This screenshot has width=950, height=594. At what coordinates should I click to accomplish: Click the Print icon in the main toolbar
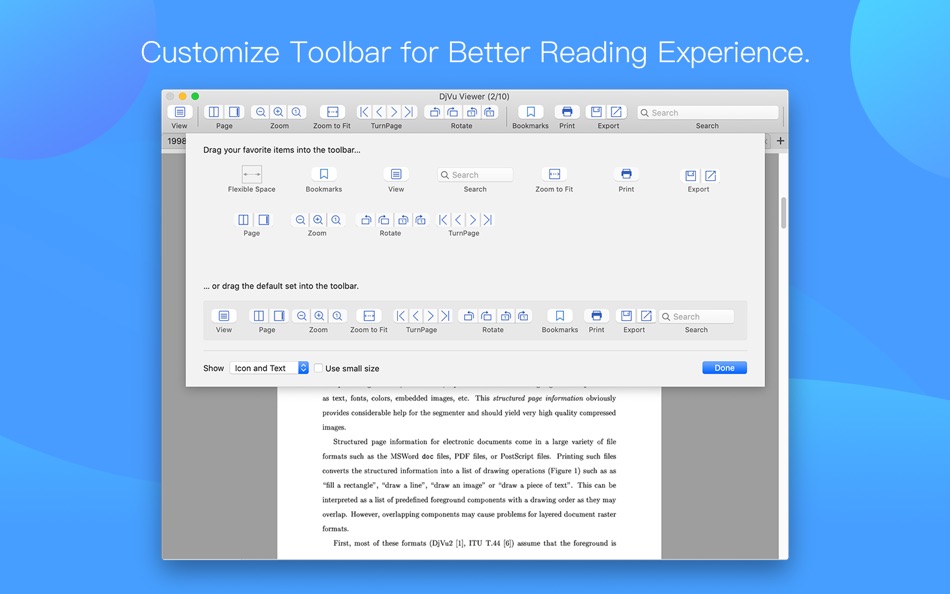click(x=567, y=112)
